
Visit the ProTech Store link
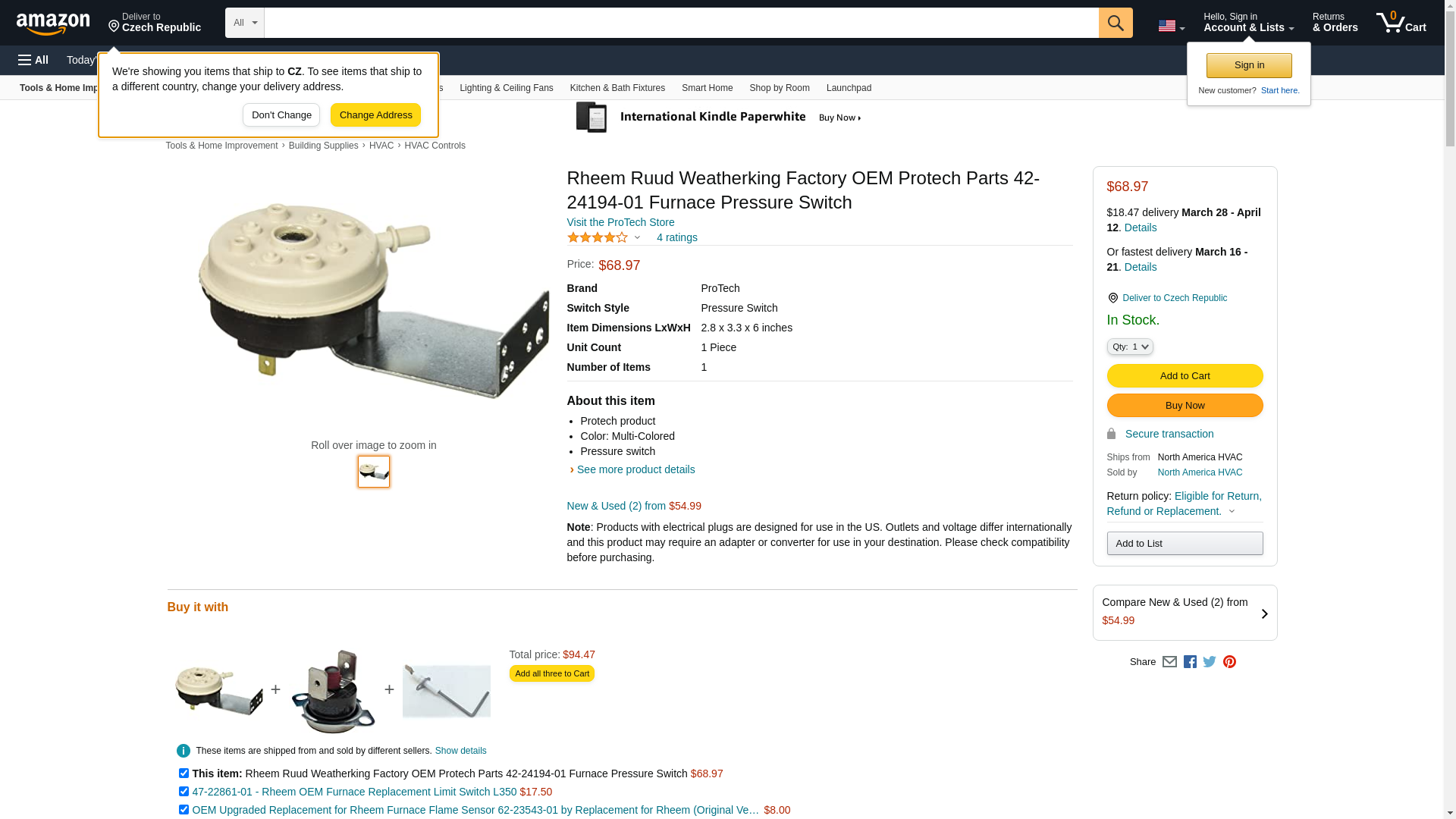coord(620,222)
